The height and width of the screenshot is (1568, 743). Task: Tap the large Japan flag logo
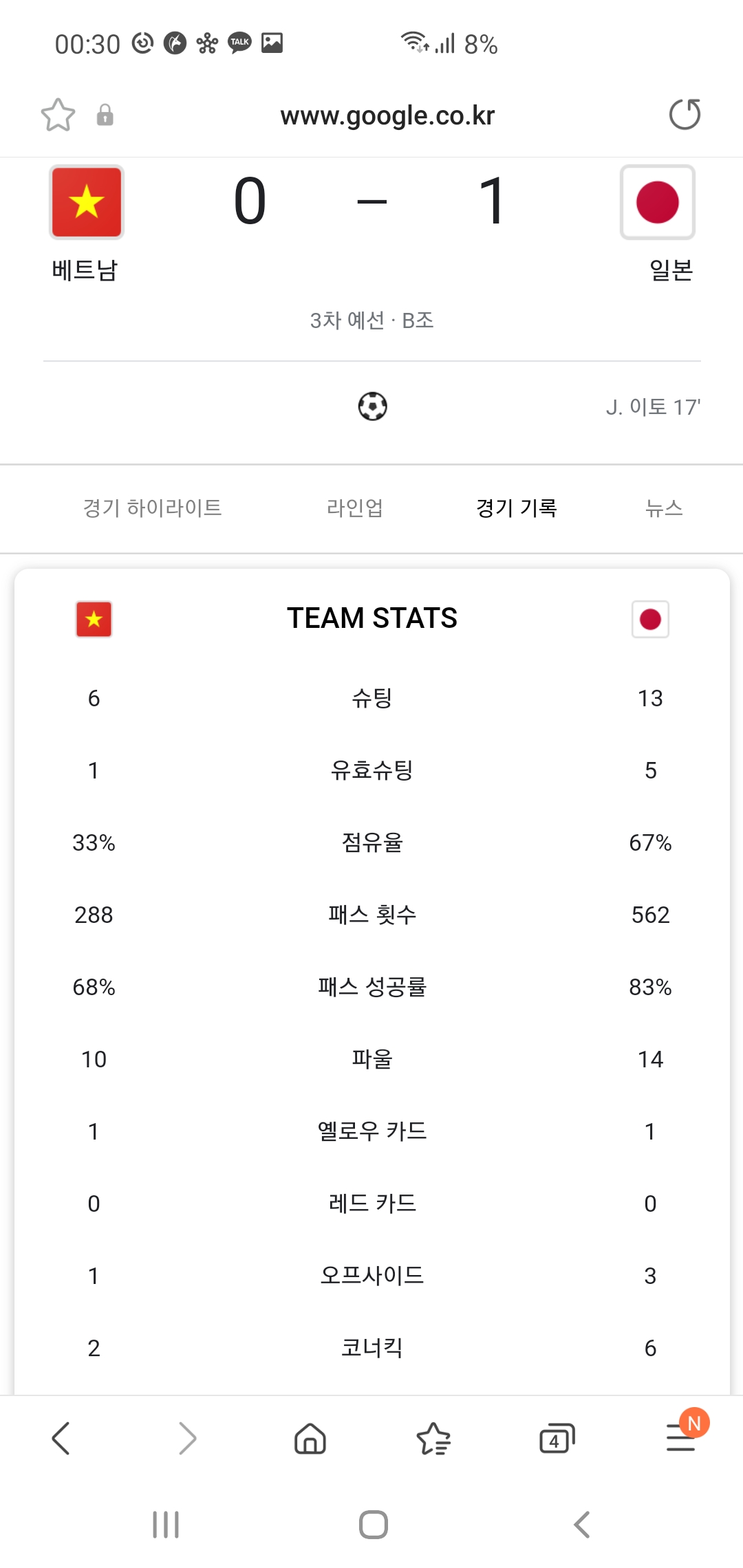click(657, 202)
